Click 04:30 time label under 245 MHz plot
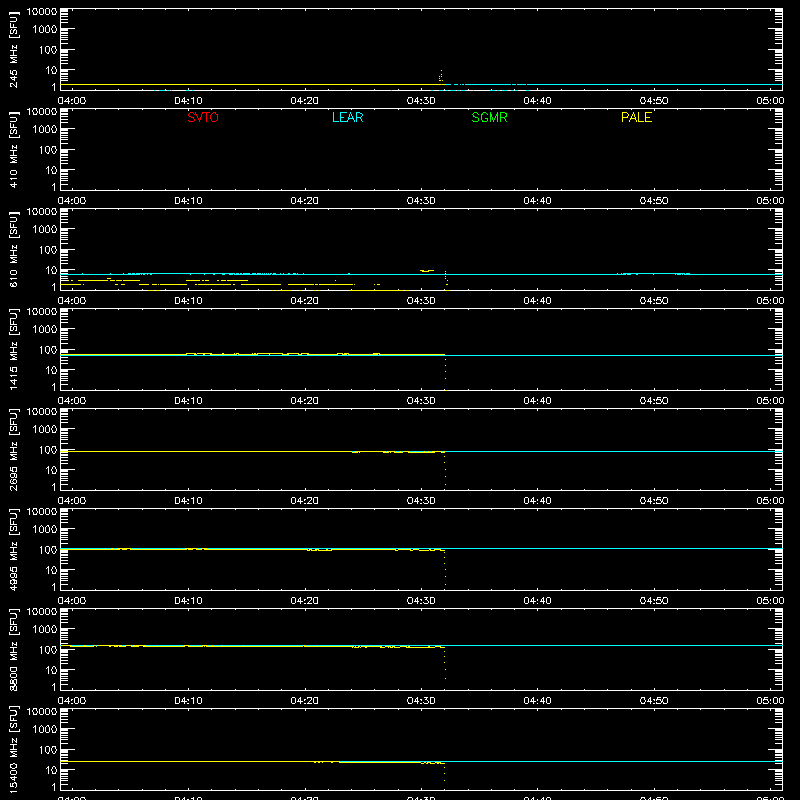Screen dimensions: 800x800 (x=421, y=101)
